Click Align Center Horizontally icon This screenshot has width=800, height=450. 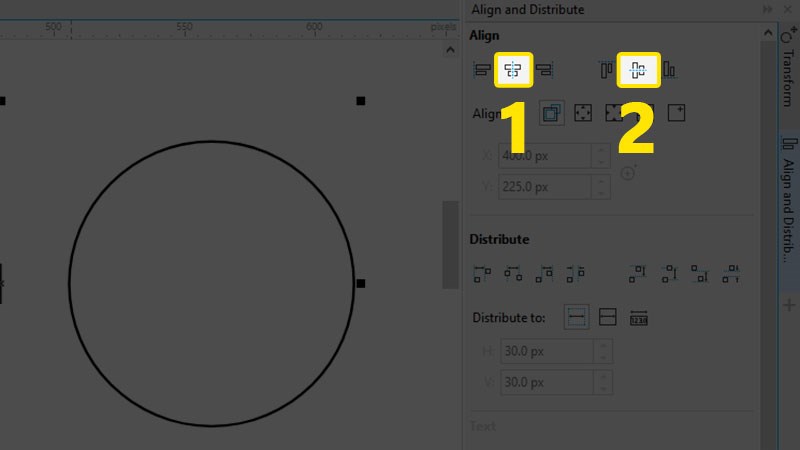point(513,69)
